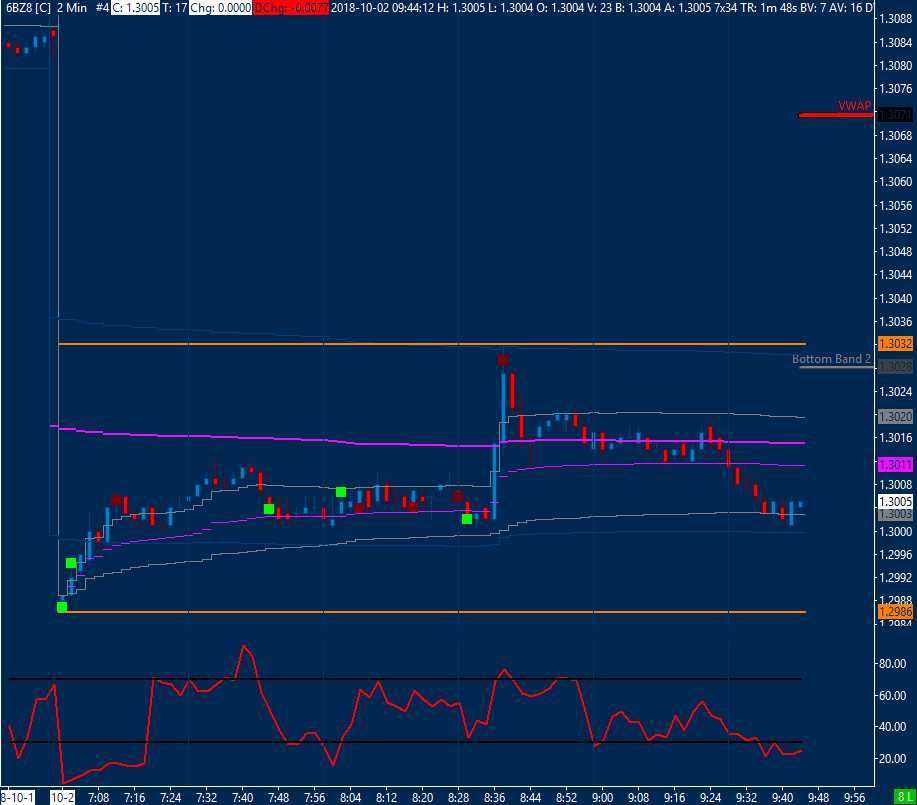The width and height of the screenshot is (917, 805).
Task: Select the C: 1.3005 close value
Action: (x=135, y=8)
